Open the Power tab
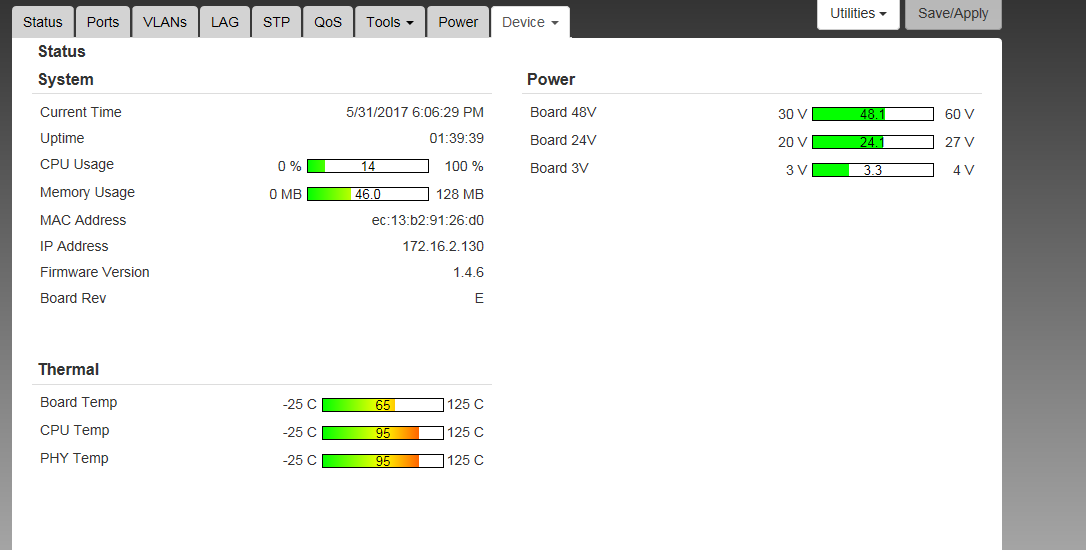The image size is (1086, 550). click(458, 22)
